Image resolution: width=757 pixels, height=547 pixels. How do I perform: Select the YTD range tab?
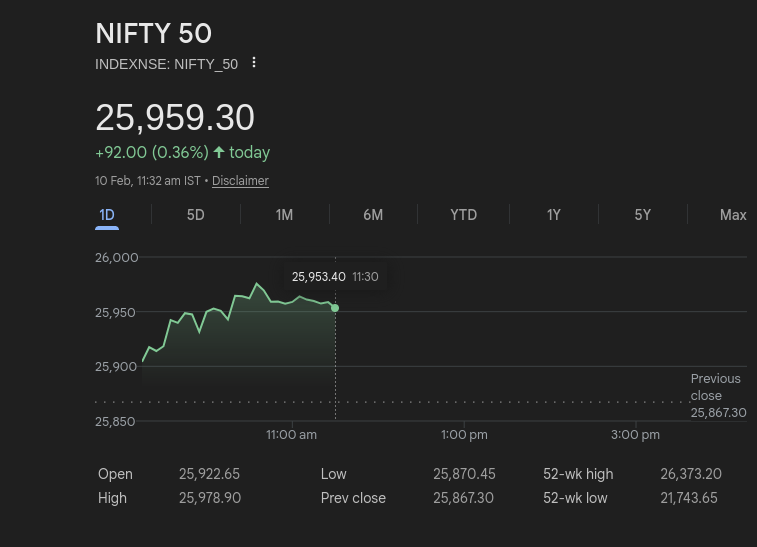click(463, 215)
